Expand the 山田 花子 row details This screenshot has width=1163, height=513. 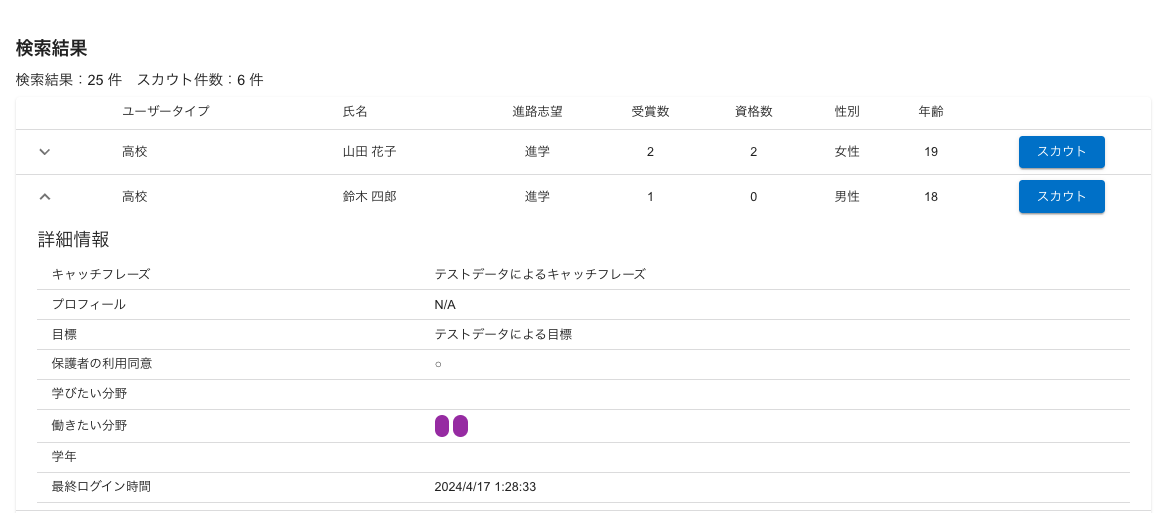(45, 152)
